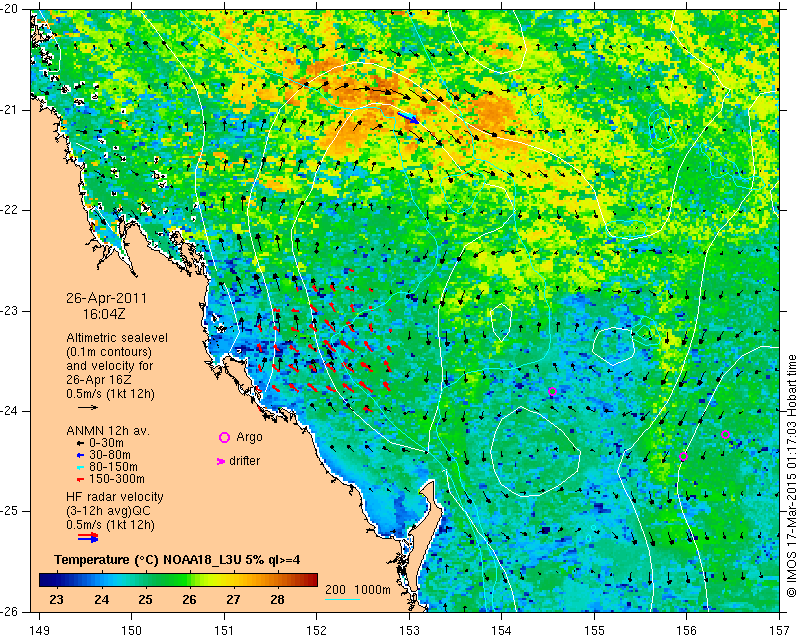
Task: Select Argo float marker near 156E, -24.45
Action: pyautogui.click(x=684, y=457)
